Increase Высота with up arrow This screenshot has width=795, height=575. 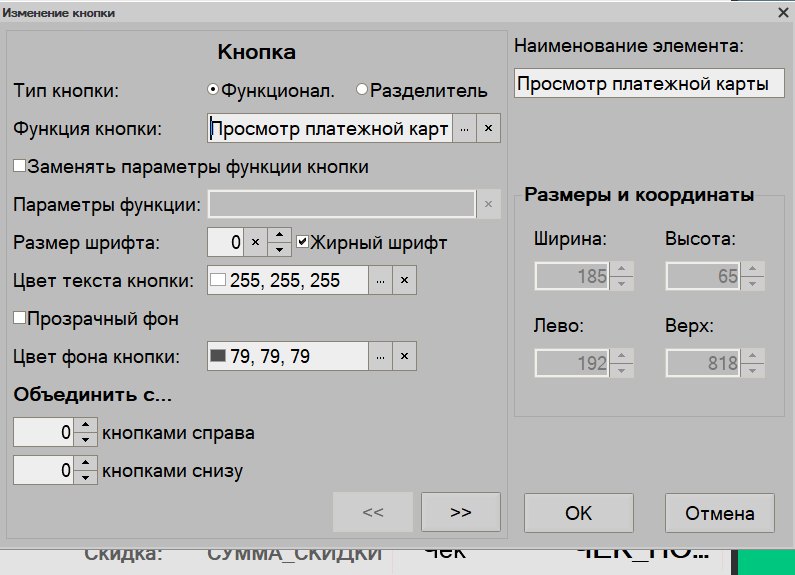pyautogui.click(x=752, y=269)
